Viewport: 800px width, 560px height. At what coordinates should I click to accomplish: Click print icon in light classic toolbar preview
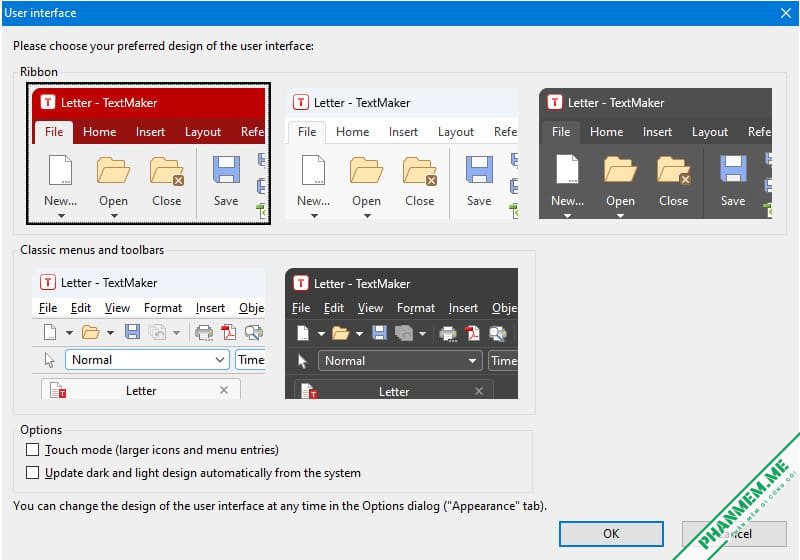[x=204, y=333]
